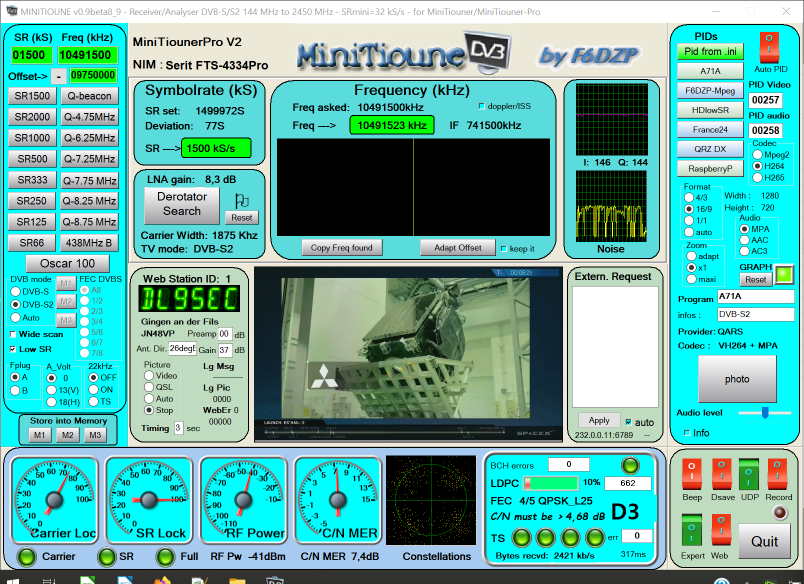Click the MiniTioune DVB logo
Image resolution: width=804 pixels, height=584 pixels.
[x=404, y=54]
